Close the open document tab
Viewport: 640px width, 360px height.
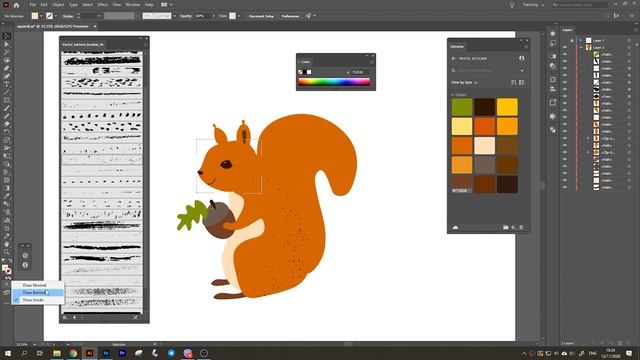pos(95,27)
